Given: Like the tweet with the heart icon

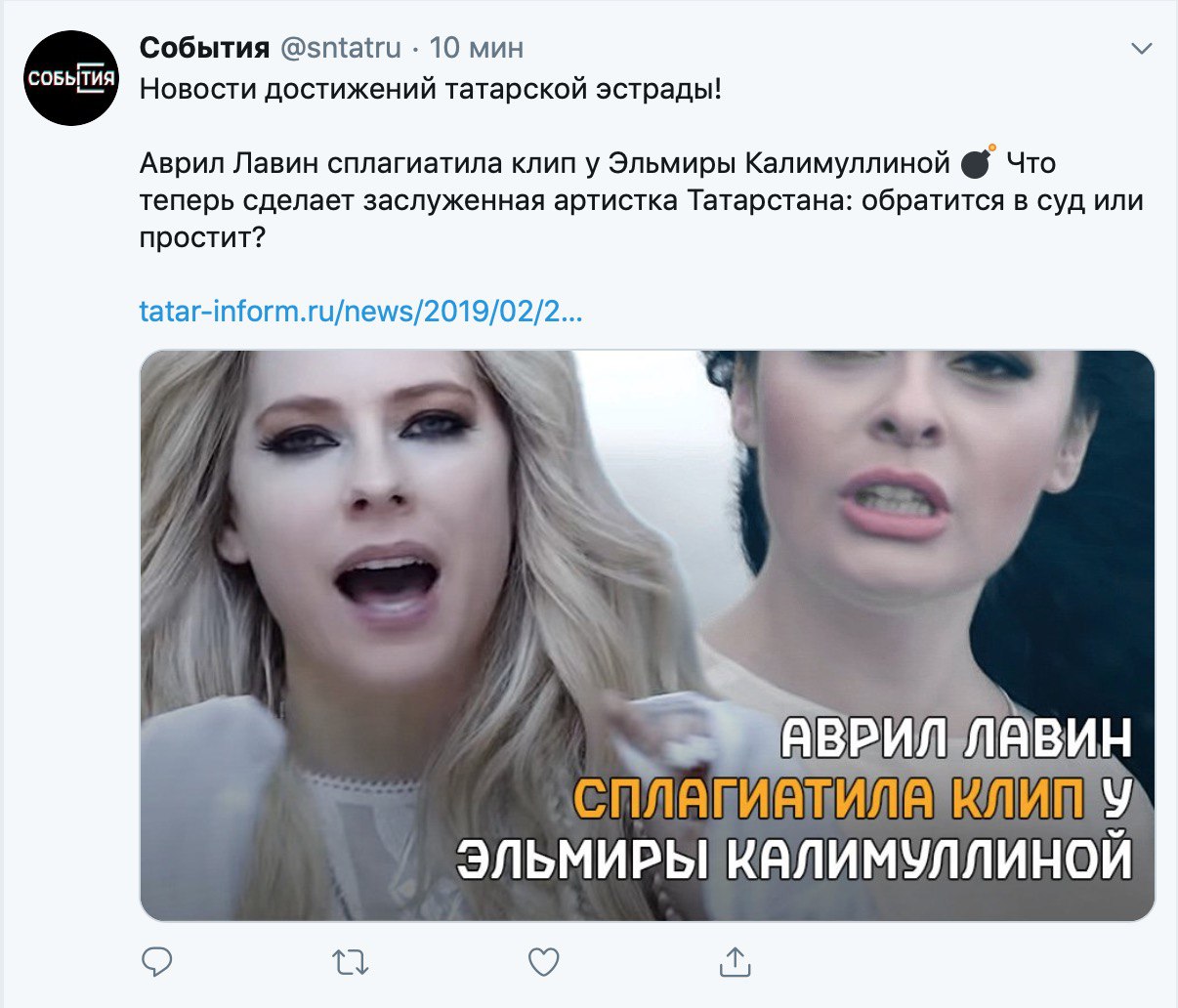Looking at the screenshot, I should [x=543, y=963].
